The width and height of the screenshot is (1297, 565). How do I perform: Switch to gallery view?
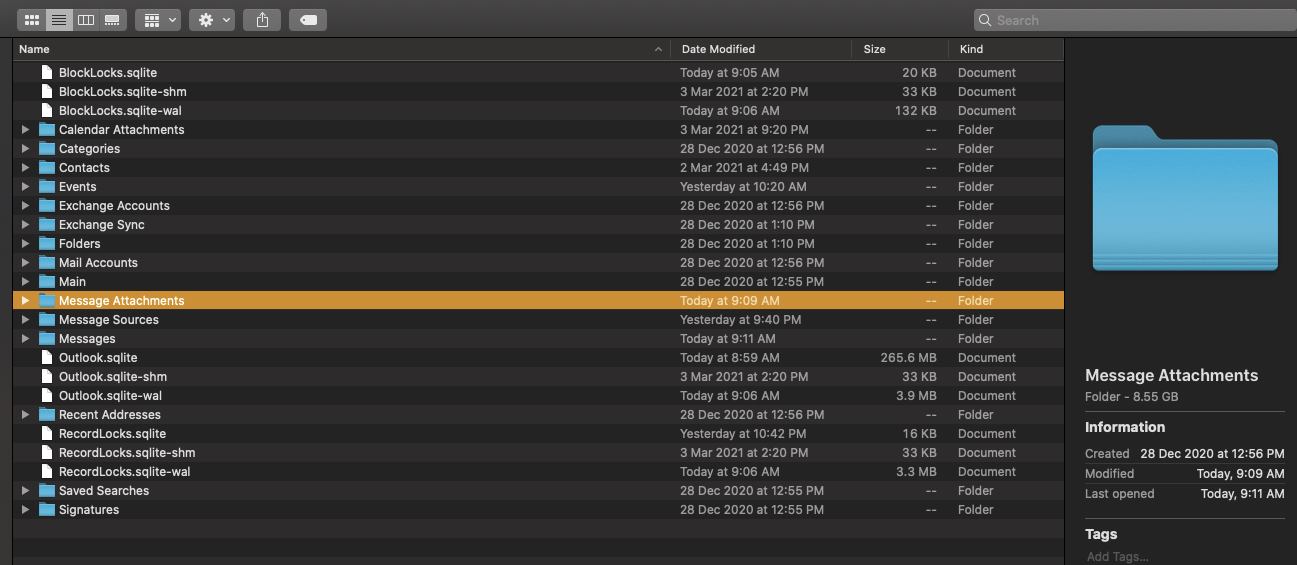(x=113, y=20)
